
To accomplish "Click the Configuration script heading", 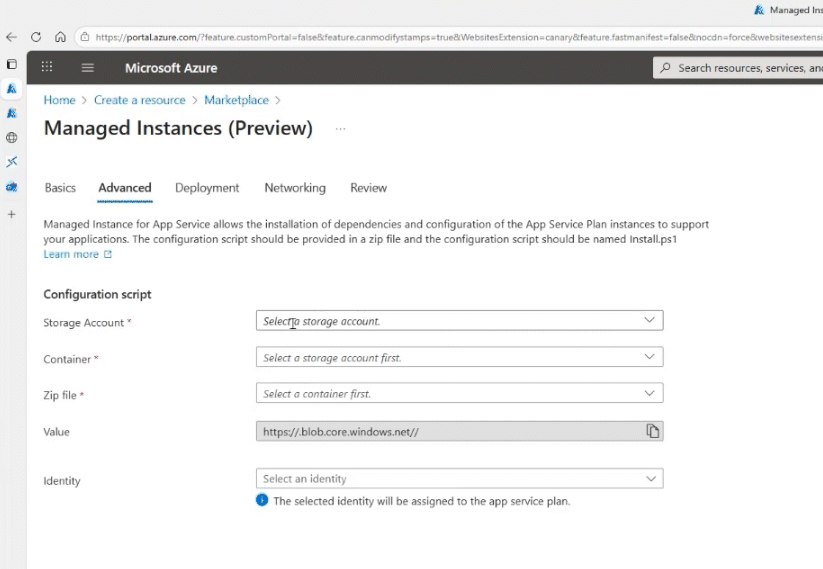I will [97, 294].
